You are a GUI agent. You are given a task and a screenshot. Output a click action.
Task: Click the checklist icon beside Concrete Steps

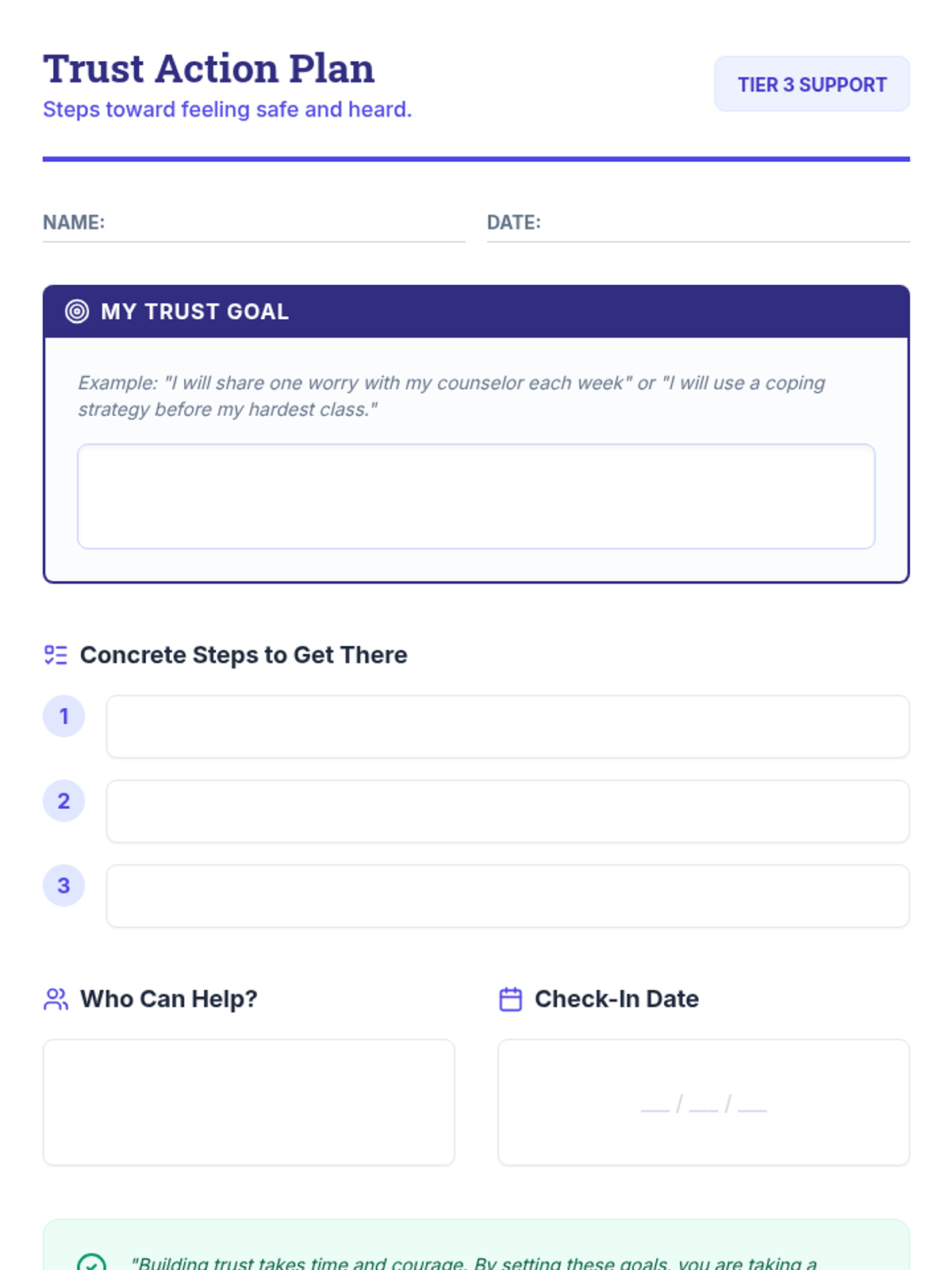(x=56, y=655)
